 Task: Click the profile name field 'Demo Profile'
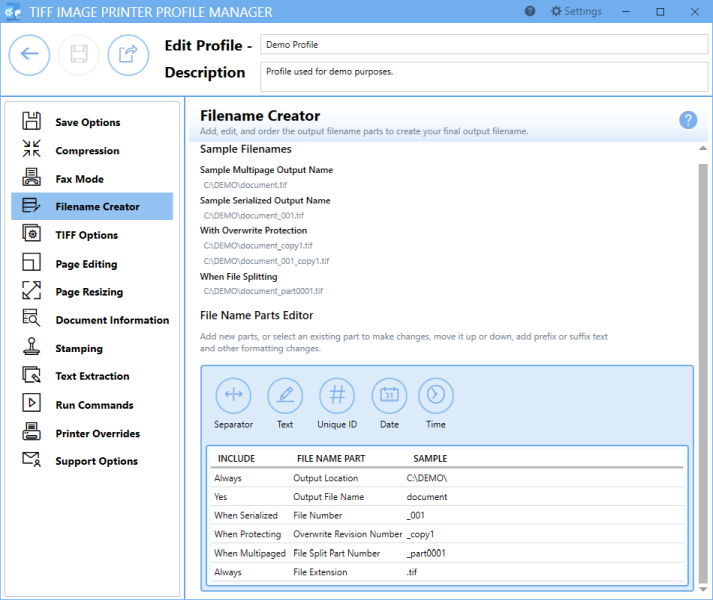(x=484, y=45)
